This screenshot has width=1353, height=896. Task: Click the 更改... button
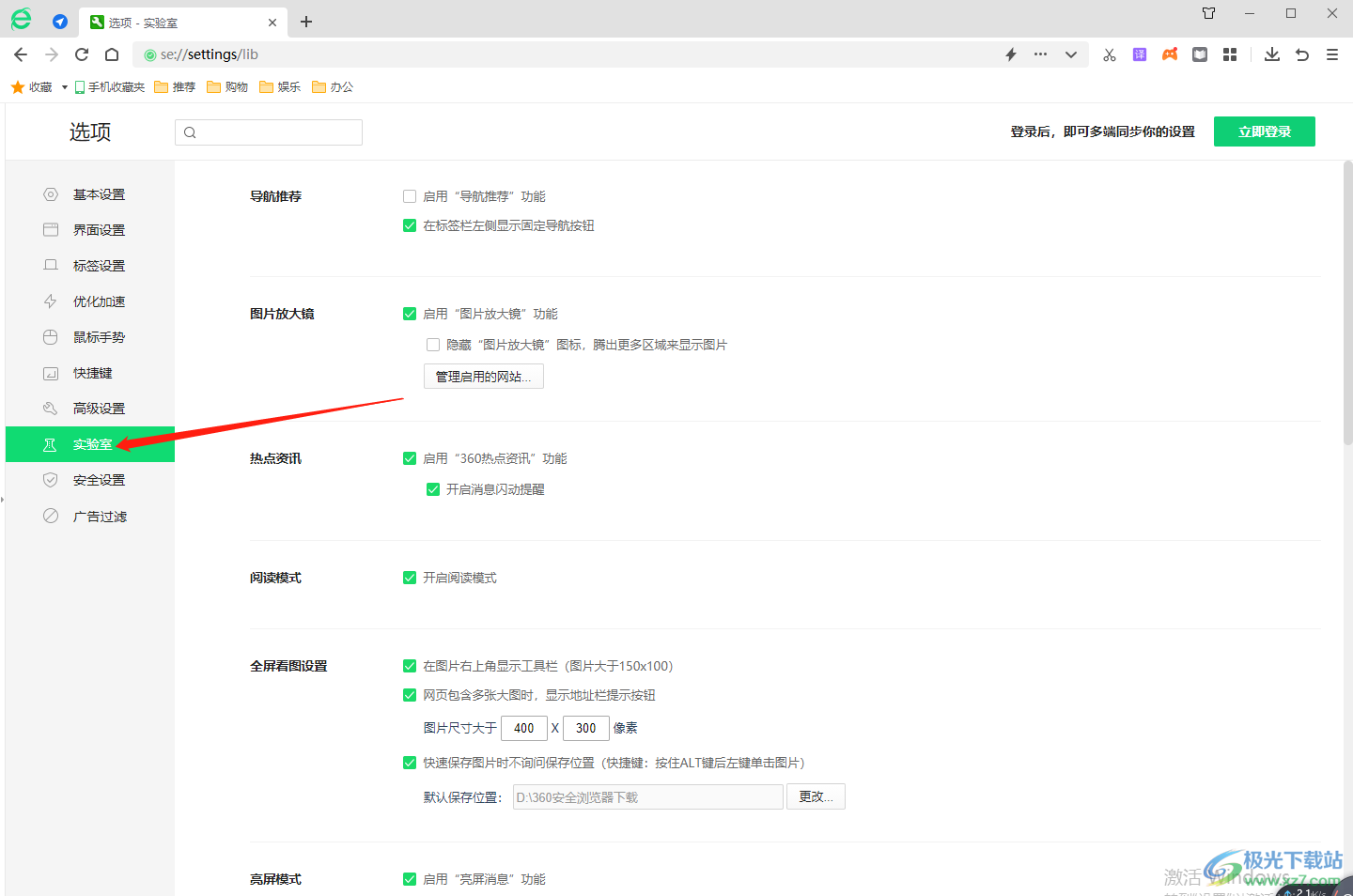(816, 796)
